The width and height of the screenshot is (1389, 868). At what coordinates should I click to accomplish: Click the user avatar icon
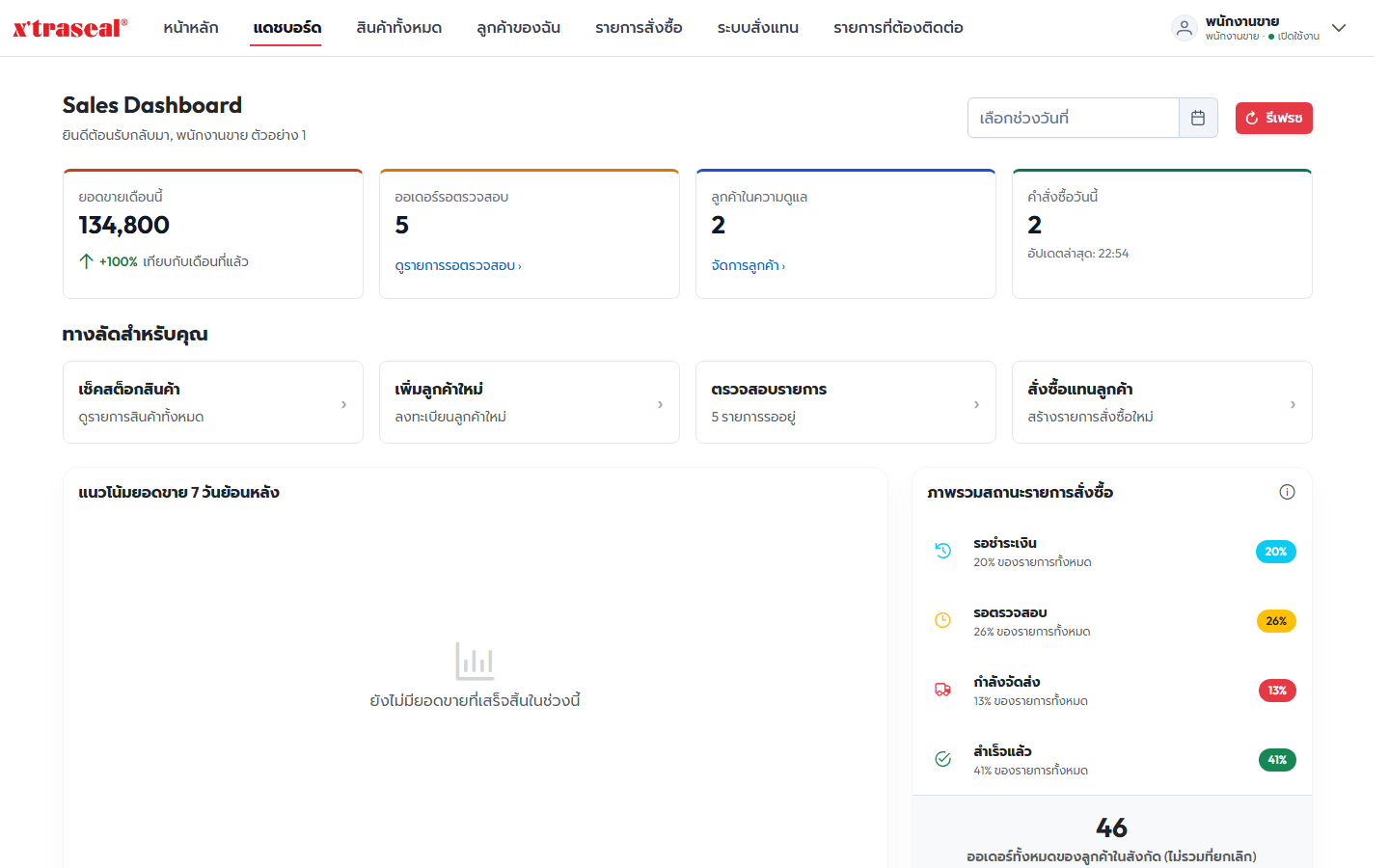pyautogui.click(x=1185, y=28)
